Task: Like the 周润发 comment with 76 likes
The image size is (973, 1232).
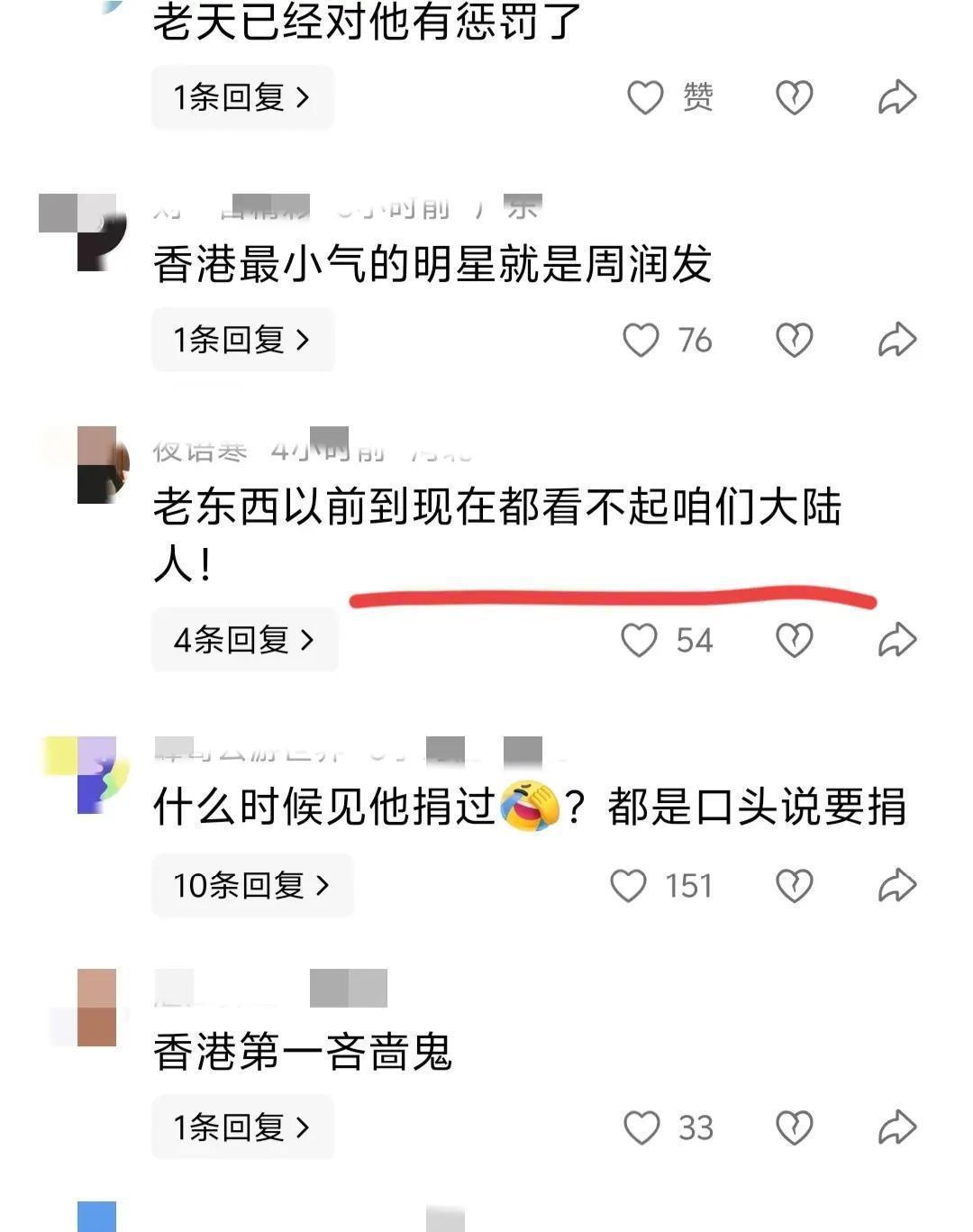Action: click(x=641, y=340)
